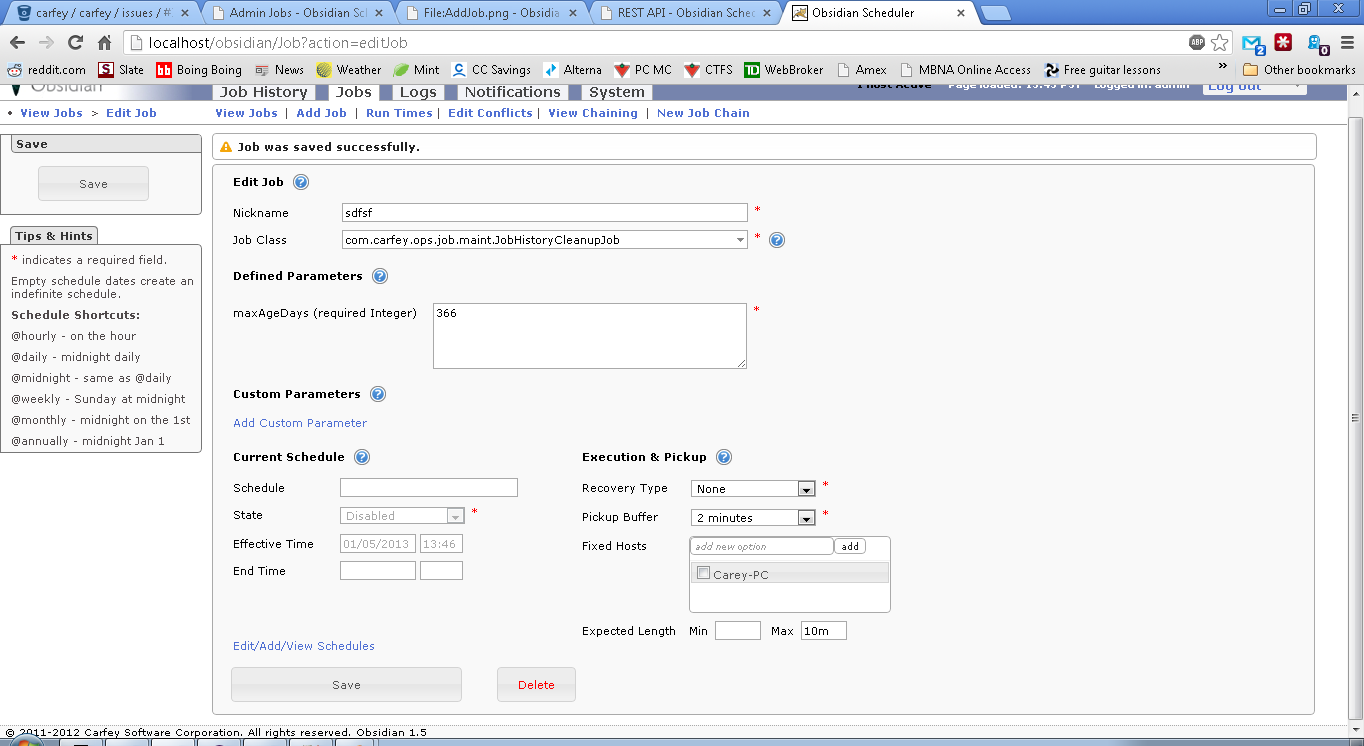This screenshot has height=746, width=1364.
Task: Click help icon next to Edit Job
Action: (x=301, y=182)
